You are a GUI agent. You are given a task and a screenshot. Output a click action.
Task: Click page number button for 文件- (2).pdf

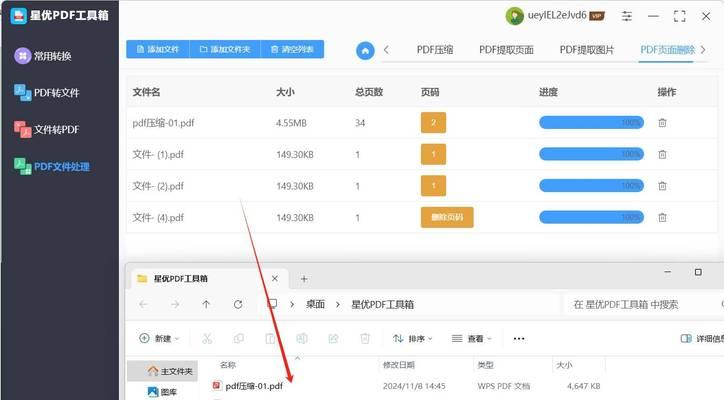coord(433,185)
